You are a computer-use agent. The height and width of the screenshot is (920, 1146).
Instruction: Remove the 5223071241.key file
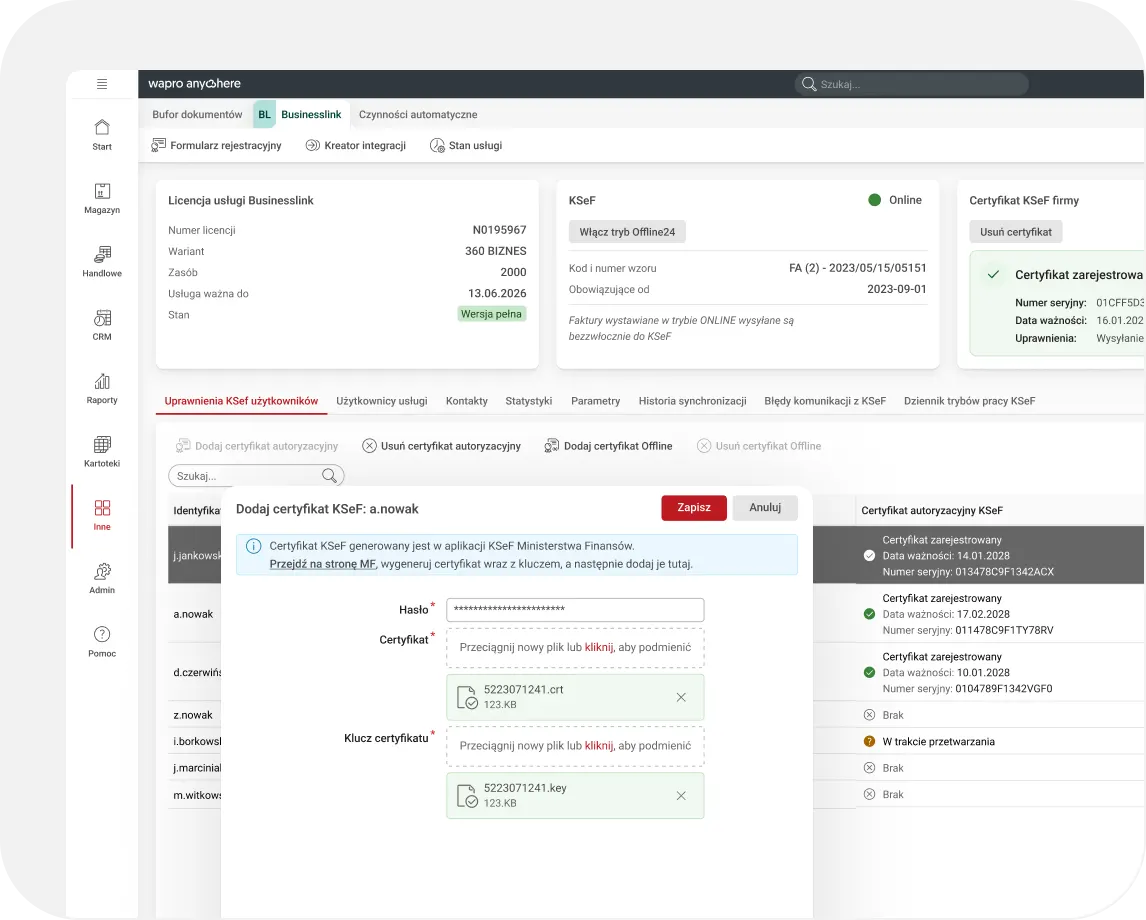coord(681,796)
